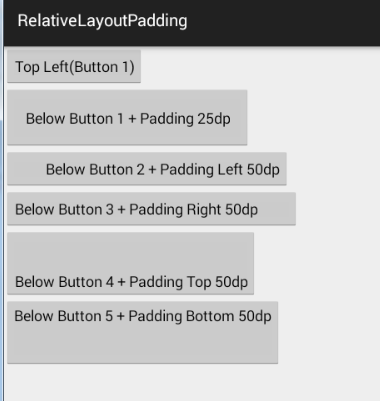
Task: Tap Below Button 4 + Padding Top 50dp
Action: (130, 263)
